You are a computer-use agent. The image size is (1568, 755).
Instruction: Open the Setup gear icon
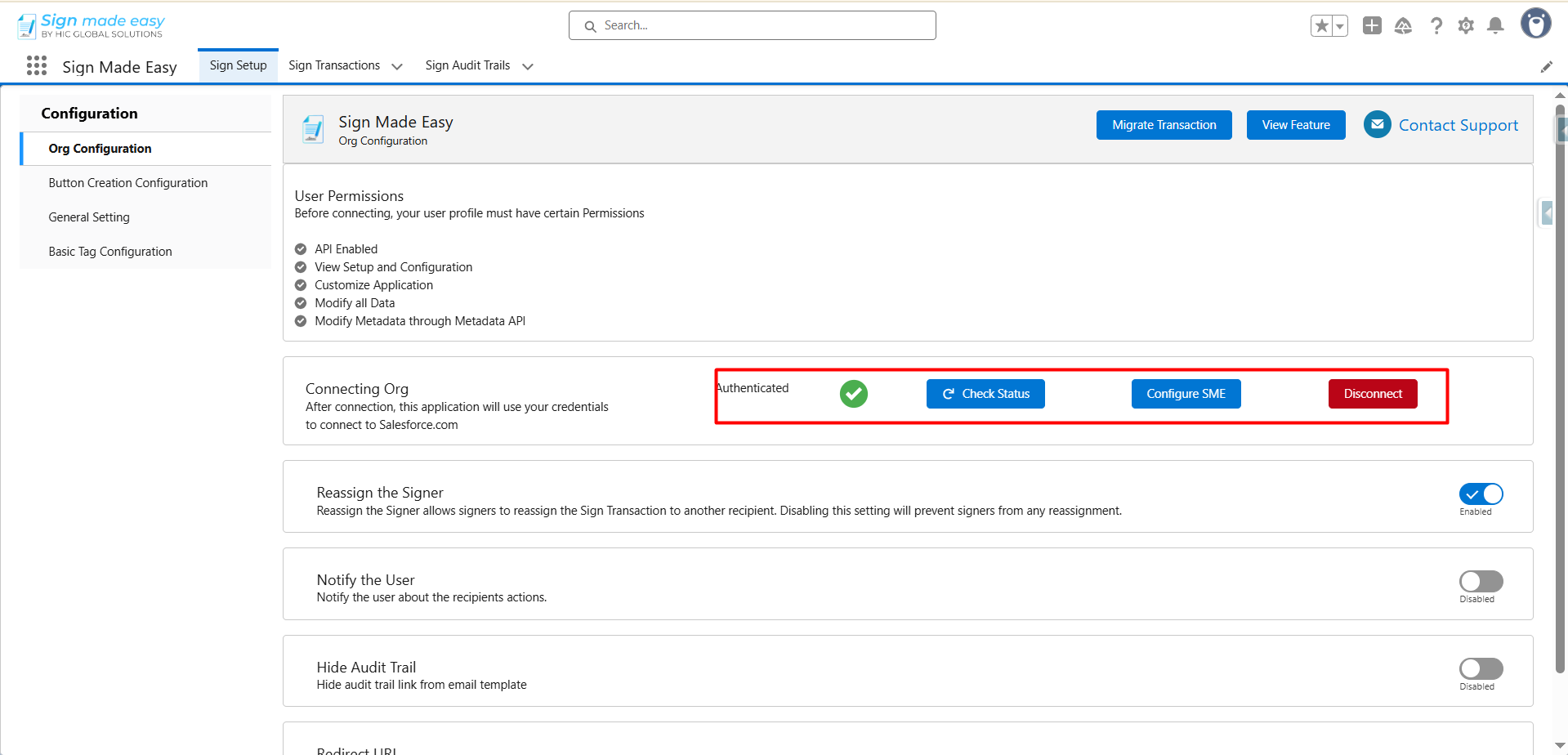coord(1466,26)
